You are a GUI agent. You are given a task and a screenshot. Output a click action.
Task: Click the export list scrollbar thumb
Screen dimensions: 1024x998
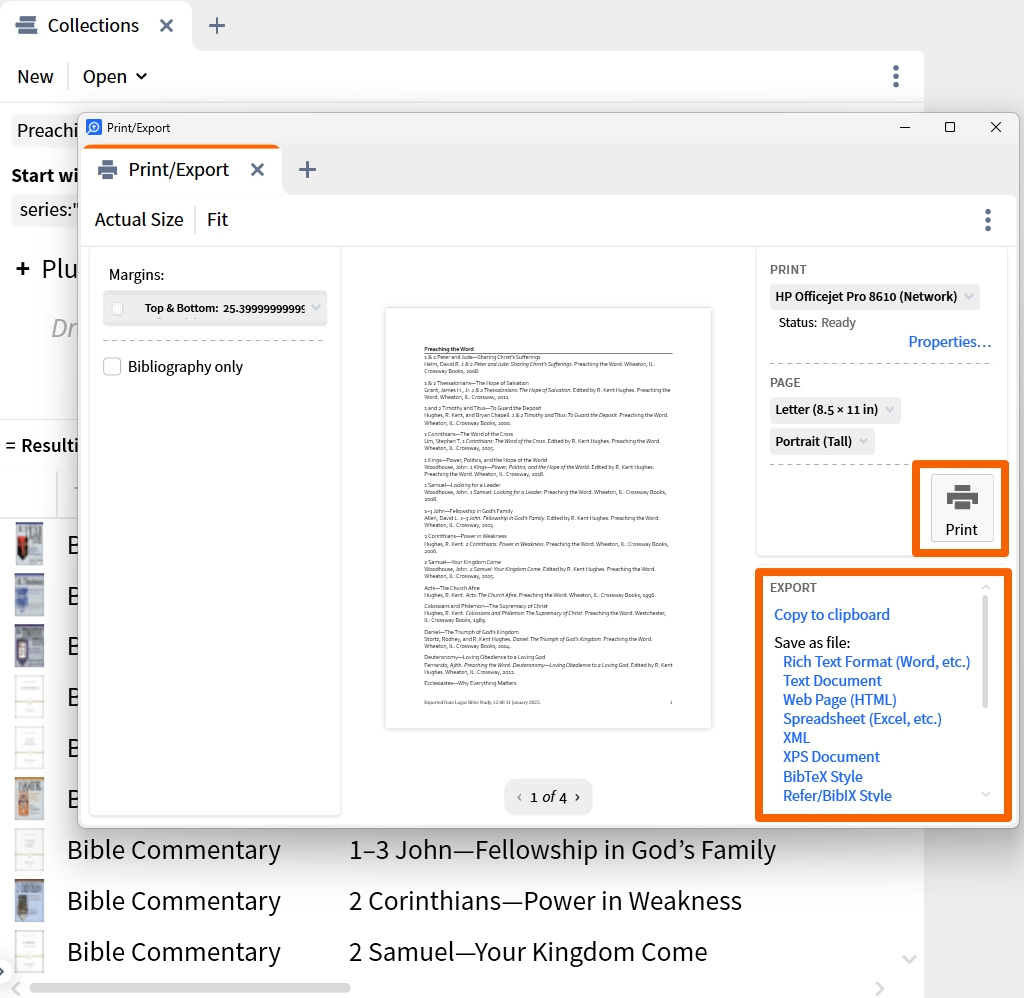[985, 651]
